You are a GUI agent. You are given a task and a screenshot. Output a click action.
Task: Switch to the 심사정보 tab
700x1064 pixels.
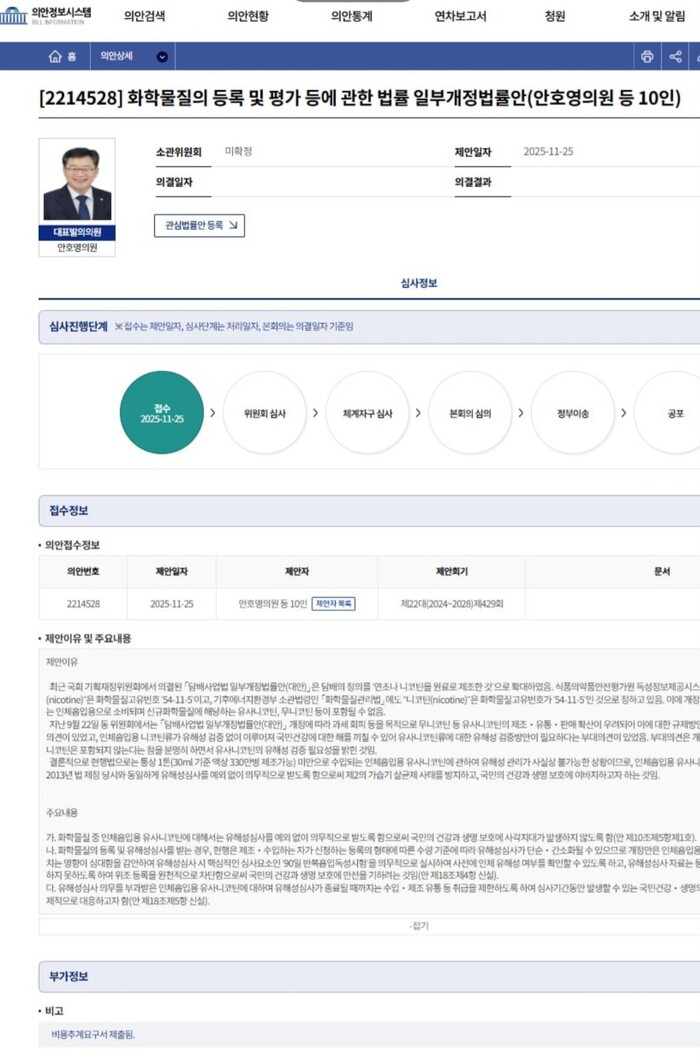419,283
